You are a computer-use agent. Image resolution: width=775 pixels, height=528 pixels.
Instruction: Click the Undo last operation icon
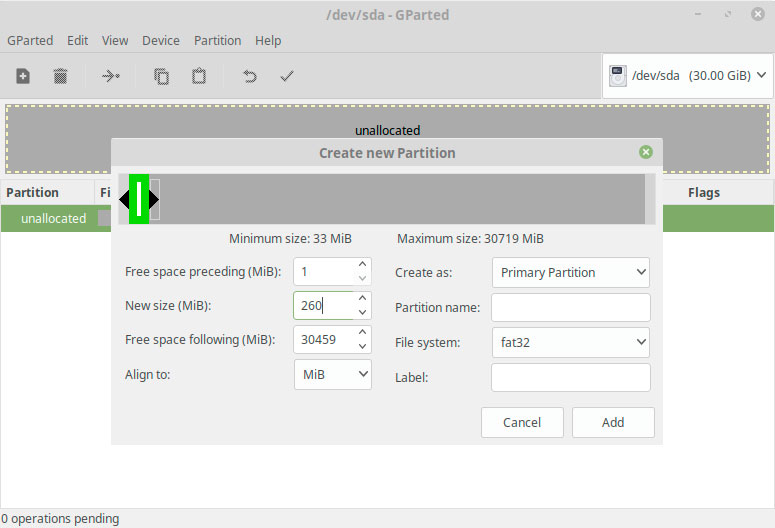[x=250, y=76]
